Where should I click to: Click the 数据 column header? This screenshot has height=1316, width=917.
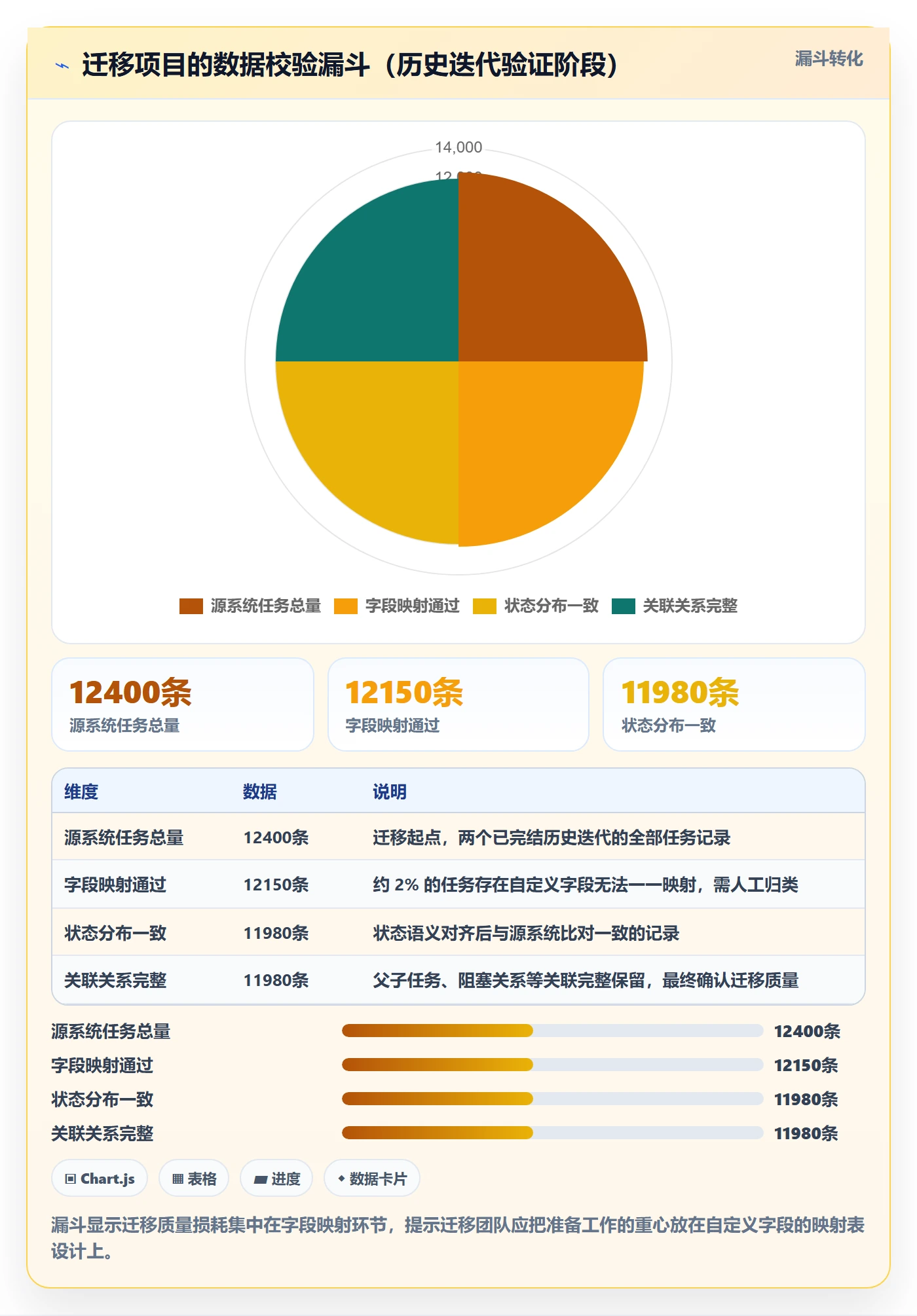click(x=260, y=792)
